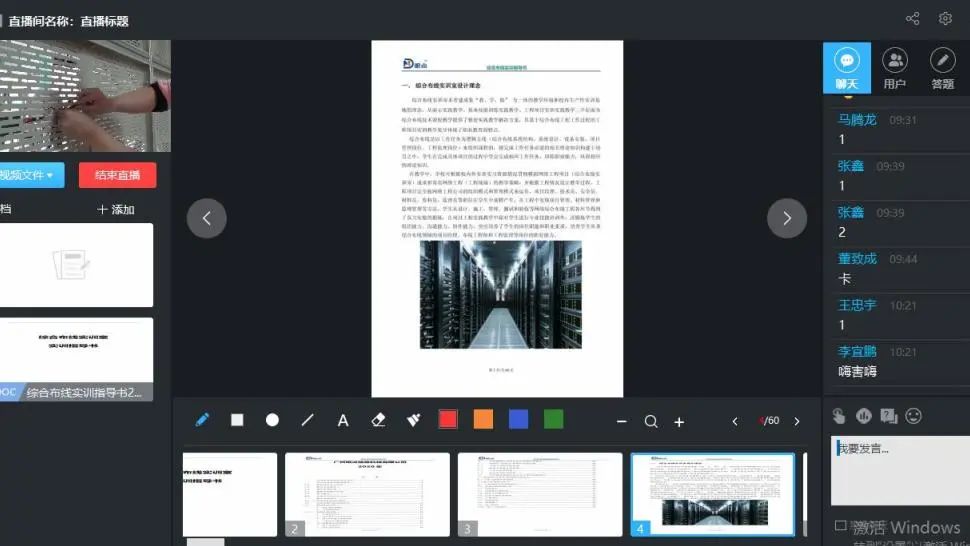Viewport: 970px width, 546px height.
Task: Open page 4 thumbnail
Action: tap(713, 495)
